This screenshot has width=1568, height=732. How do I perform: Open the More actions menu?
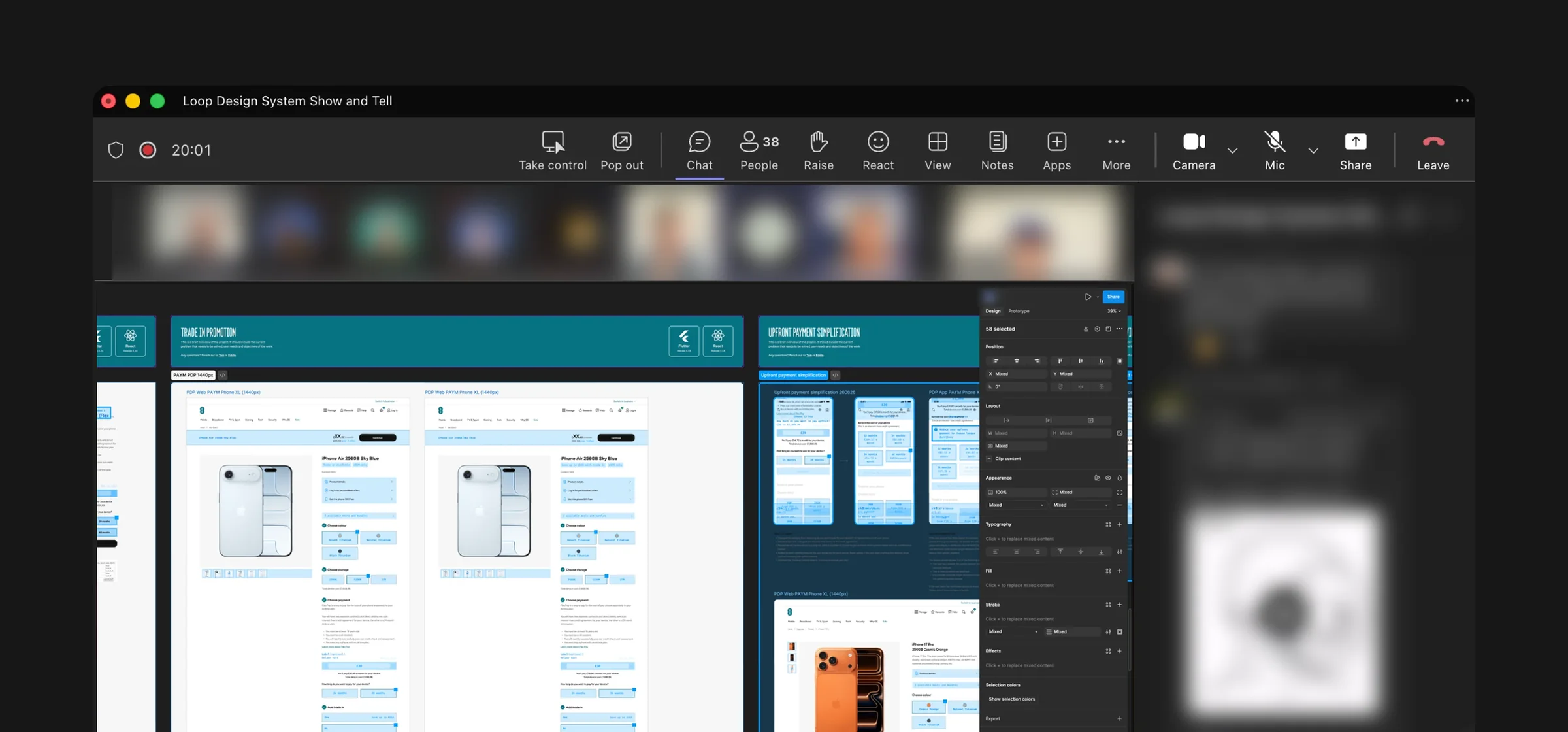pyautogui.click(x=1116, y=151)
